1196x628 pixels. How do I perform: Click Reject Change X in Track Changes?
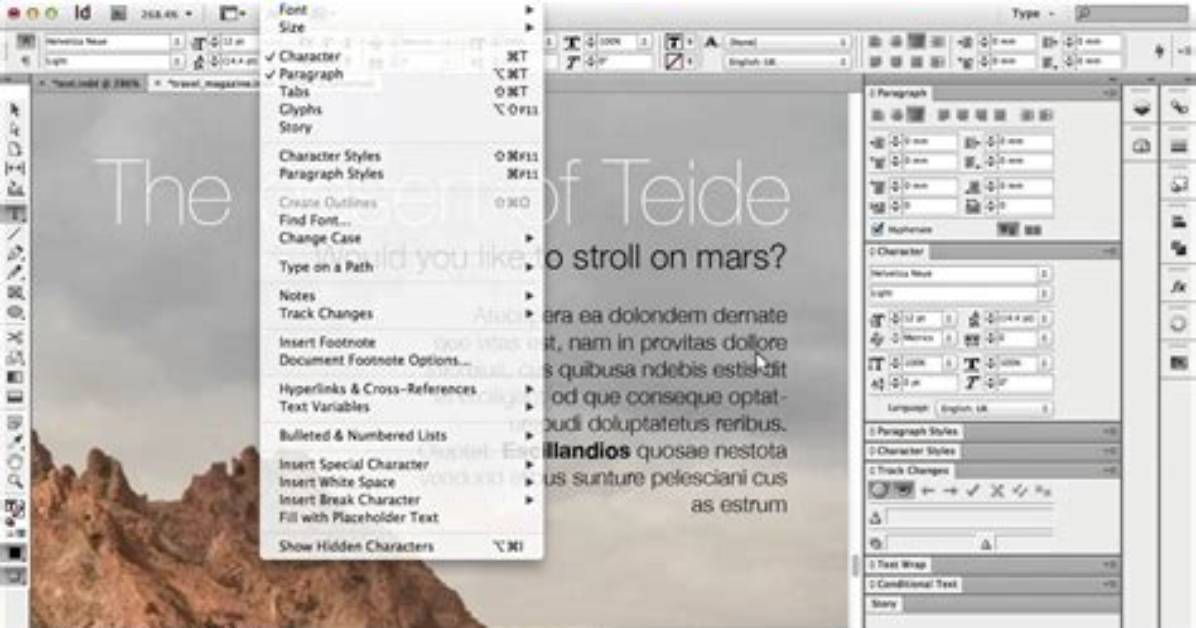(996, 491)
